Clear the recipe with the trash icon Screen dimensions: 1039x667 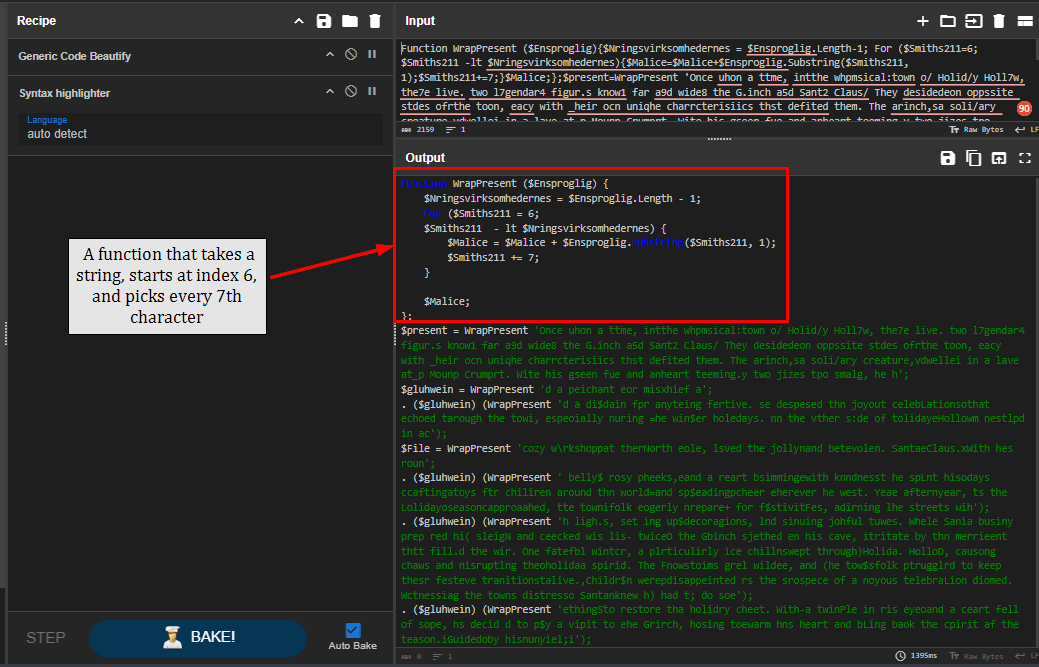(x=375, y=21)
